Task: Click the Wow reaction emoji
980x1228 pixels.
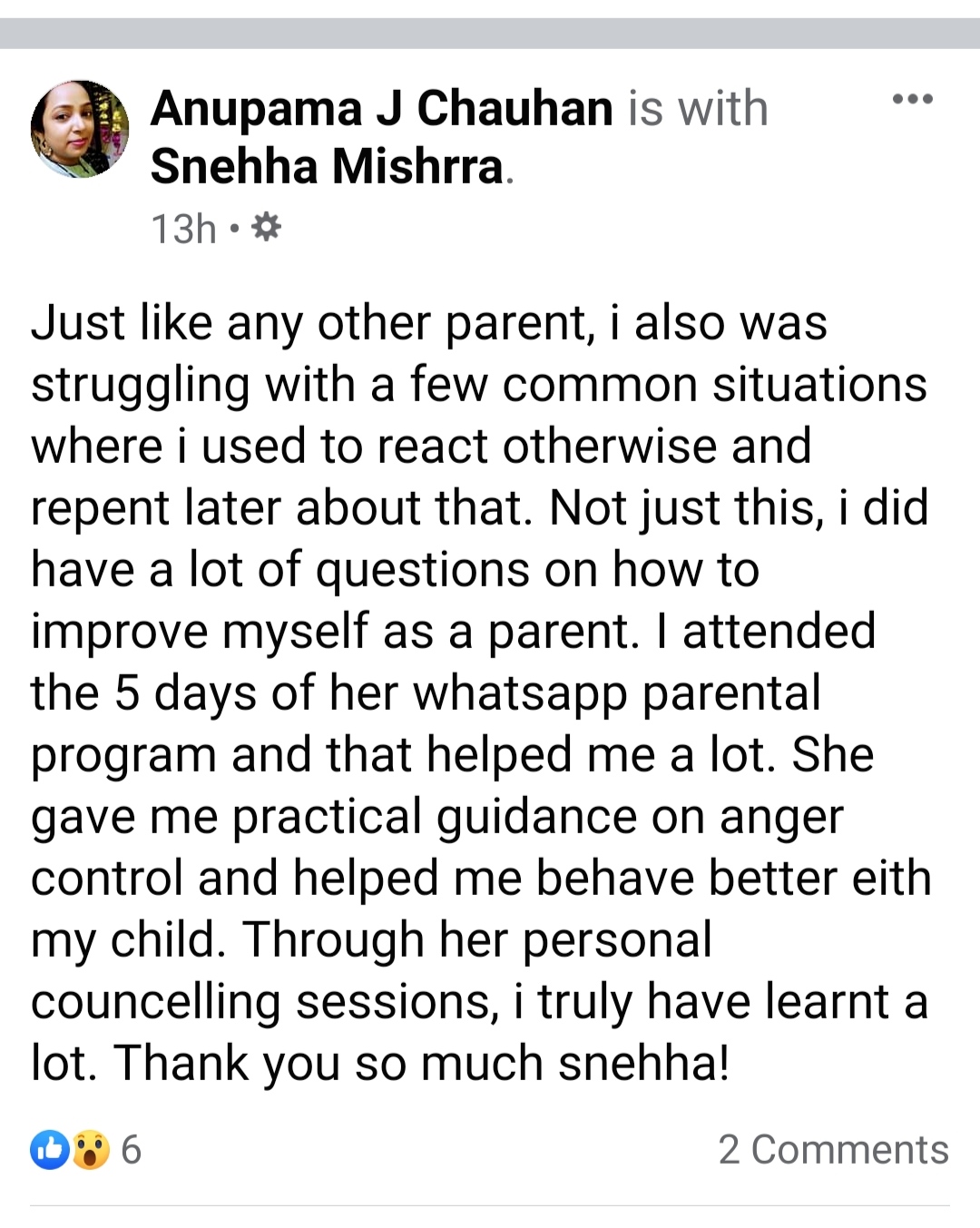Action: point(91,1150)
